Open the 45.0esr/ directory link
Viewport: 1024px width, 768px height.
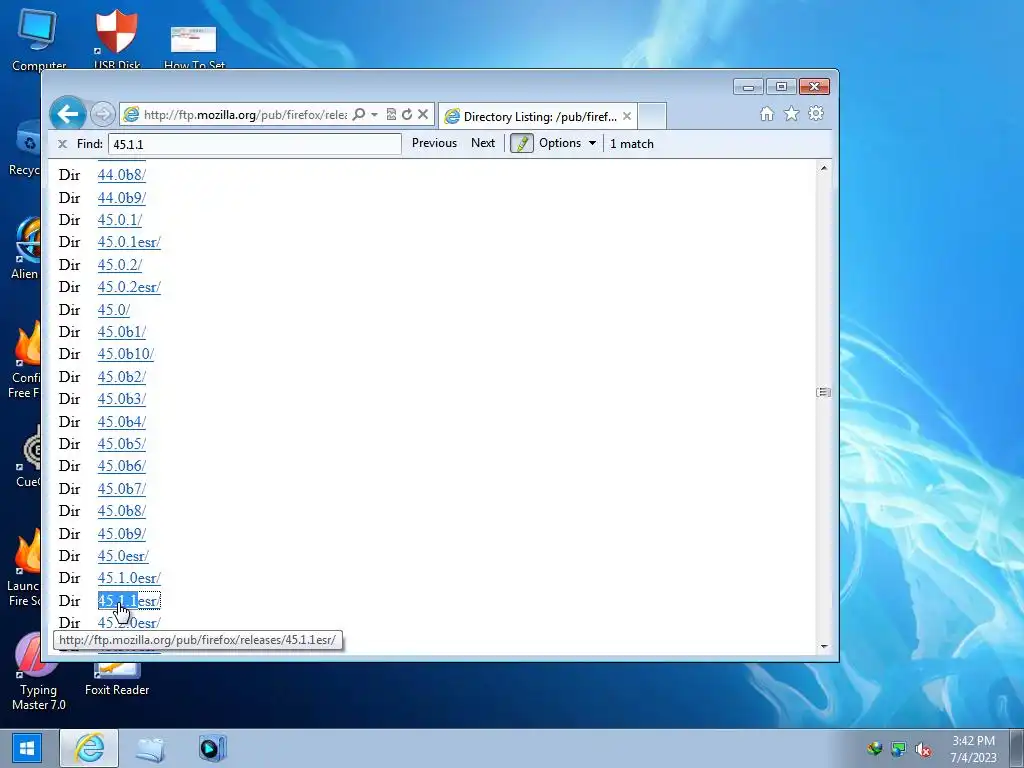[123, 556]
